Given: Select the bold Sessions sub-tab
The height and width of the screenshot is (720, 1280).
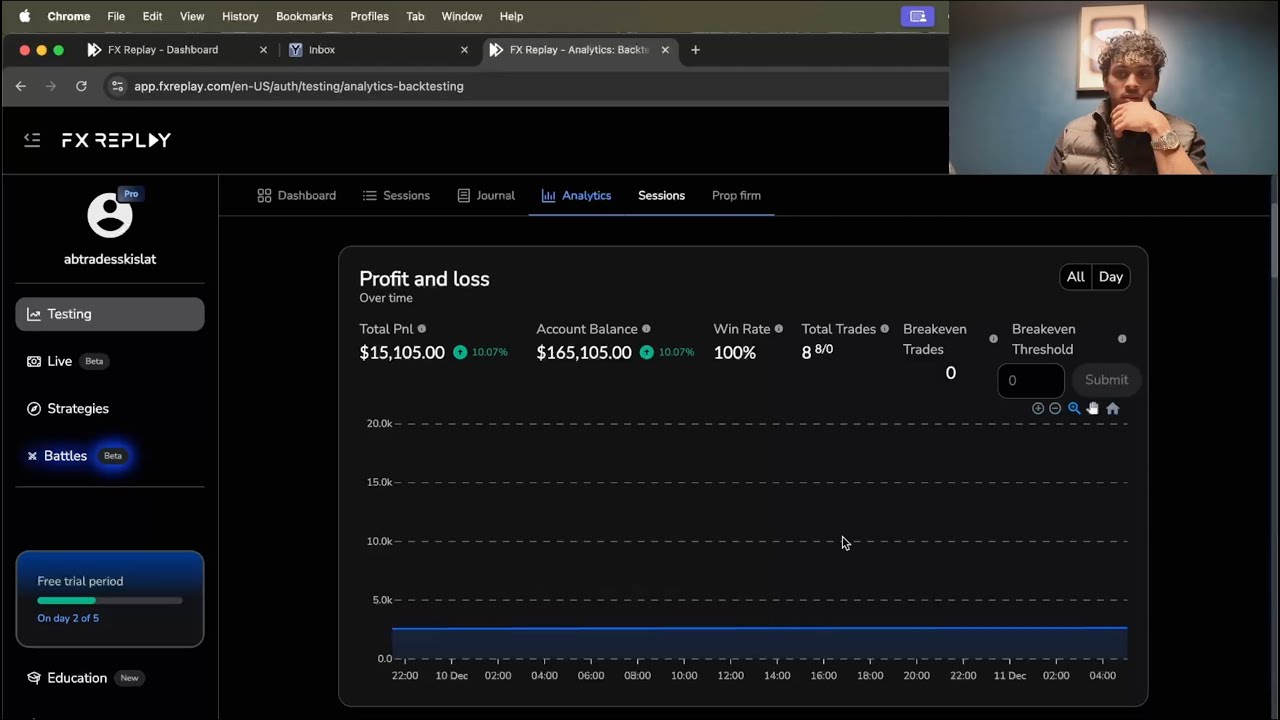Looking at the screenshot, I should [661, 196].
